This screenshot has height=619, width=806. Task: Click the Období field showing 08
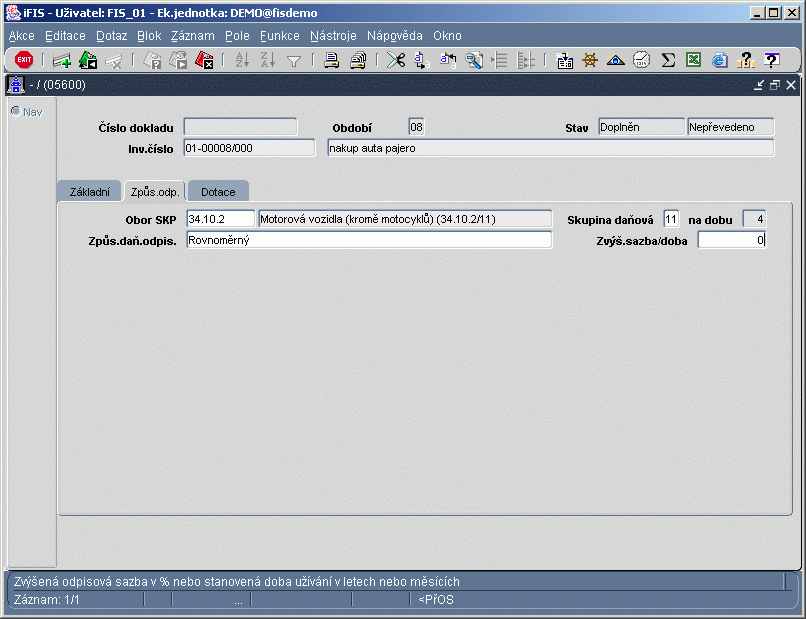point(416,127)
